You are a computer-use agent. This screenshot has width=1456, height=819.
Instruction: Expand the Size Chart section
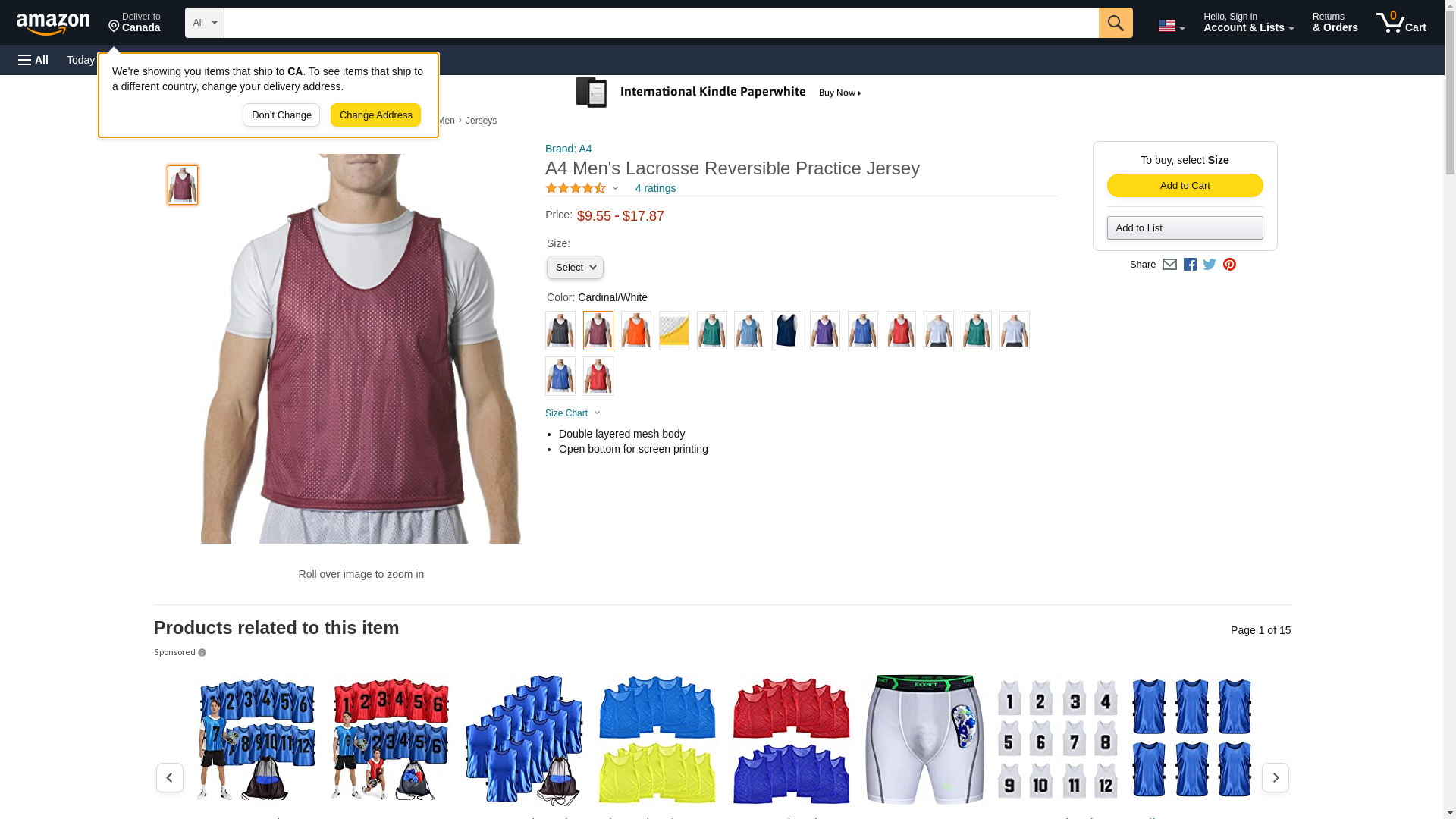pyautogui.click(x=573, y=413)
